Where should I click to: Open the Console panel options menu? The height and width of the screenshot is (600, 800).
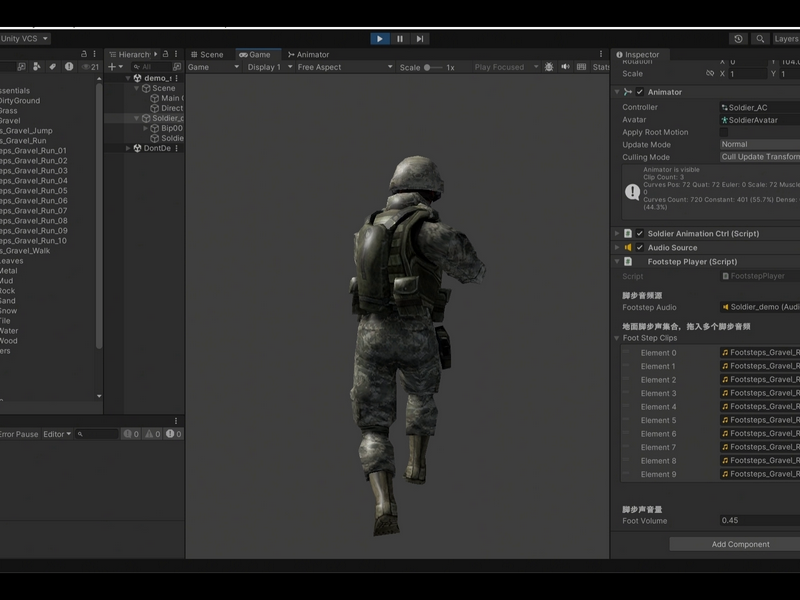[x=176, y=421]
